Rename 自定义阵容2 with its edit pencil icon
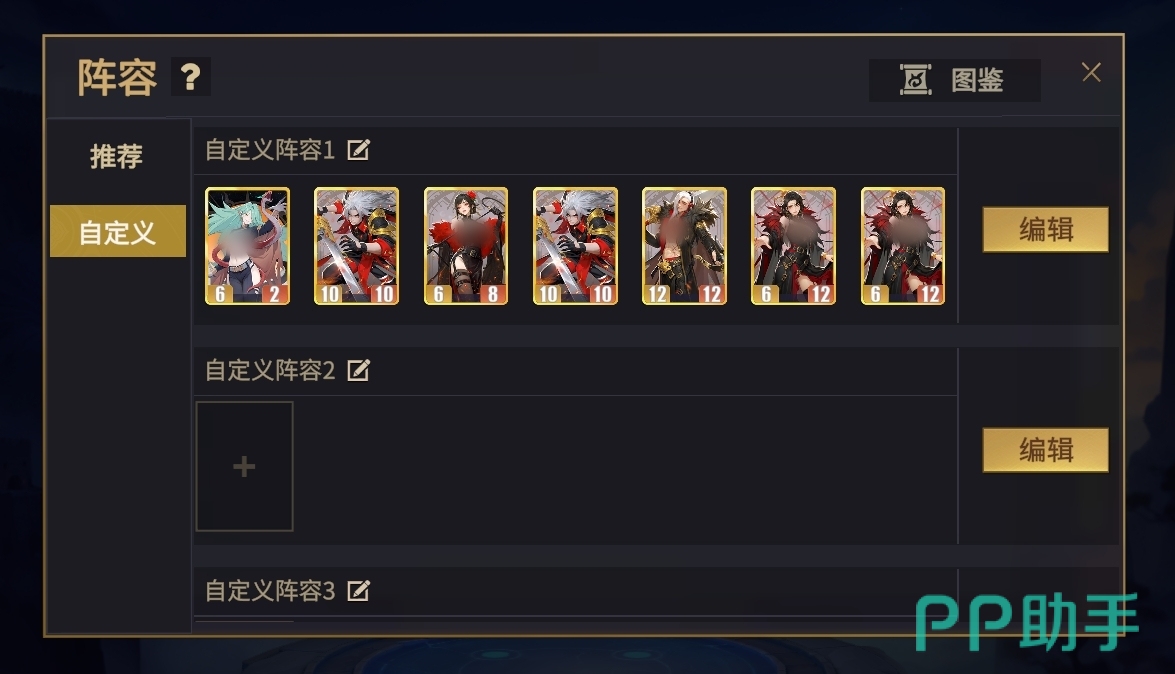 [358, 370]
